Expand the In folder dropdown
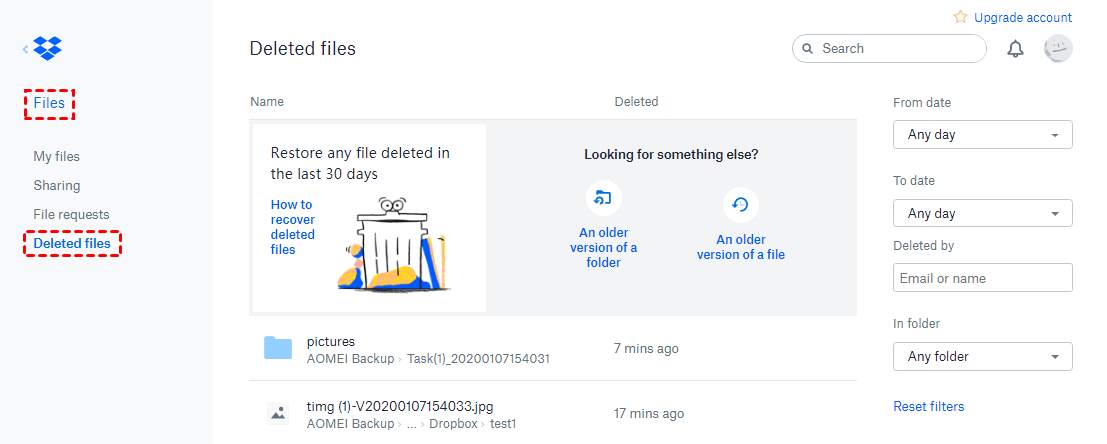Viewport: 1107px width, 444px height. [x=982, y=356]
